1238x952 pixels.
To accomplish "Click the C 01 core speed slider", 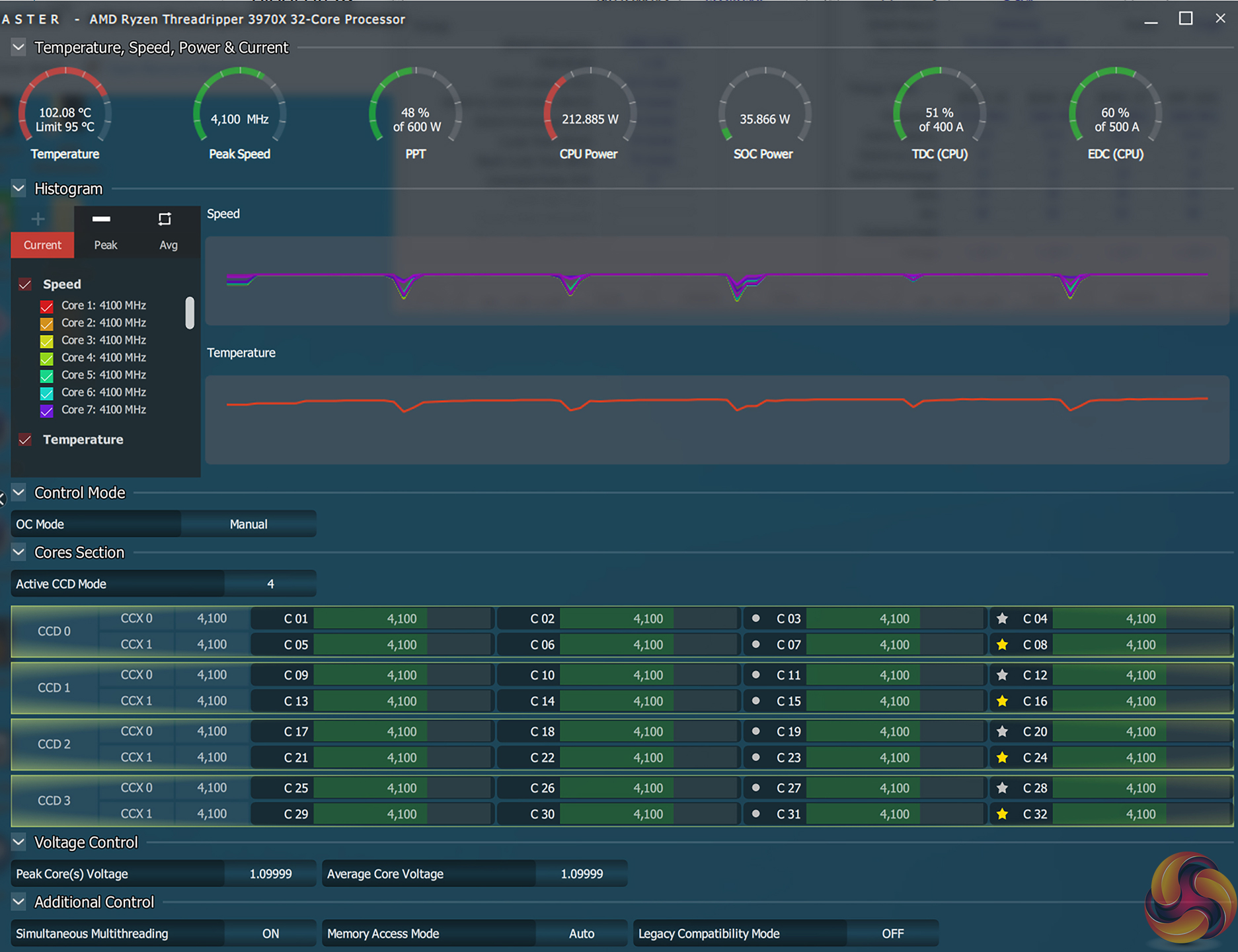I will tap(402, 619).
